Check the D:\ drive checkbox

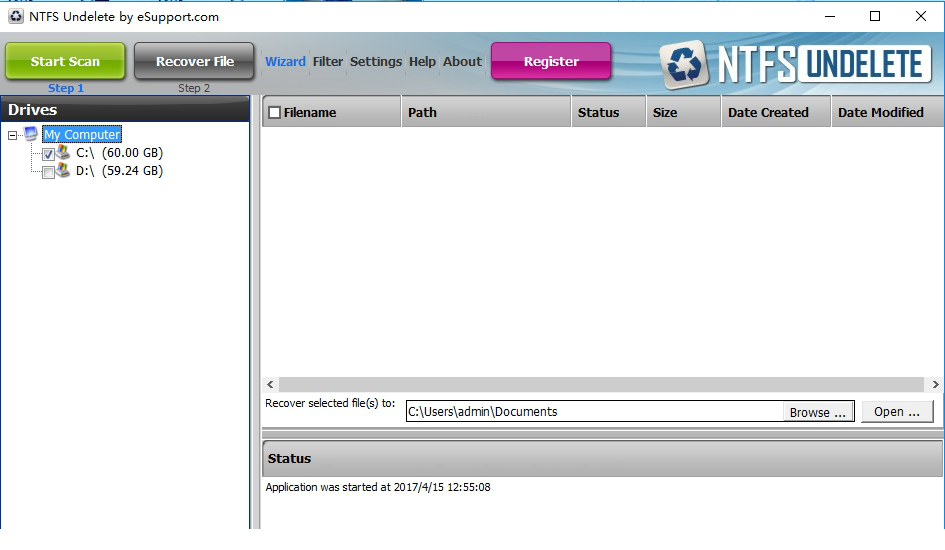pos(48,173)
